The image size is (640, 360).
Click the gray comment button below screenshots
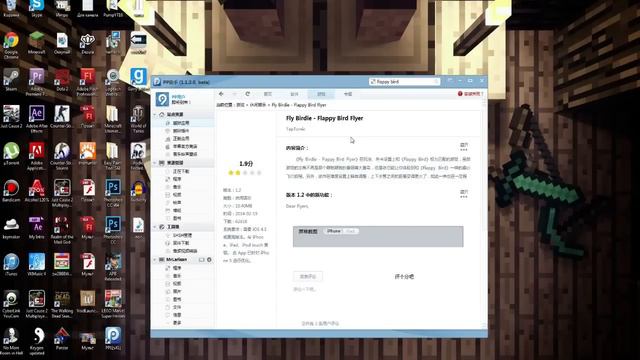(x=308, y=276)
